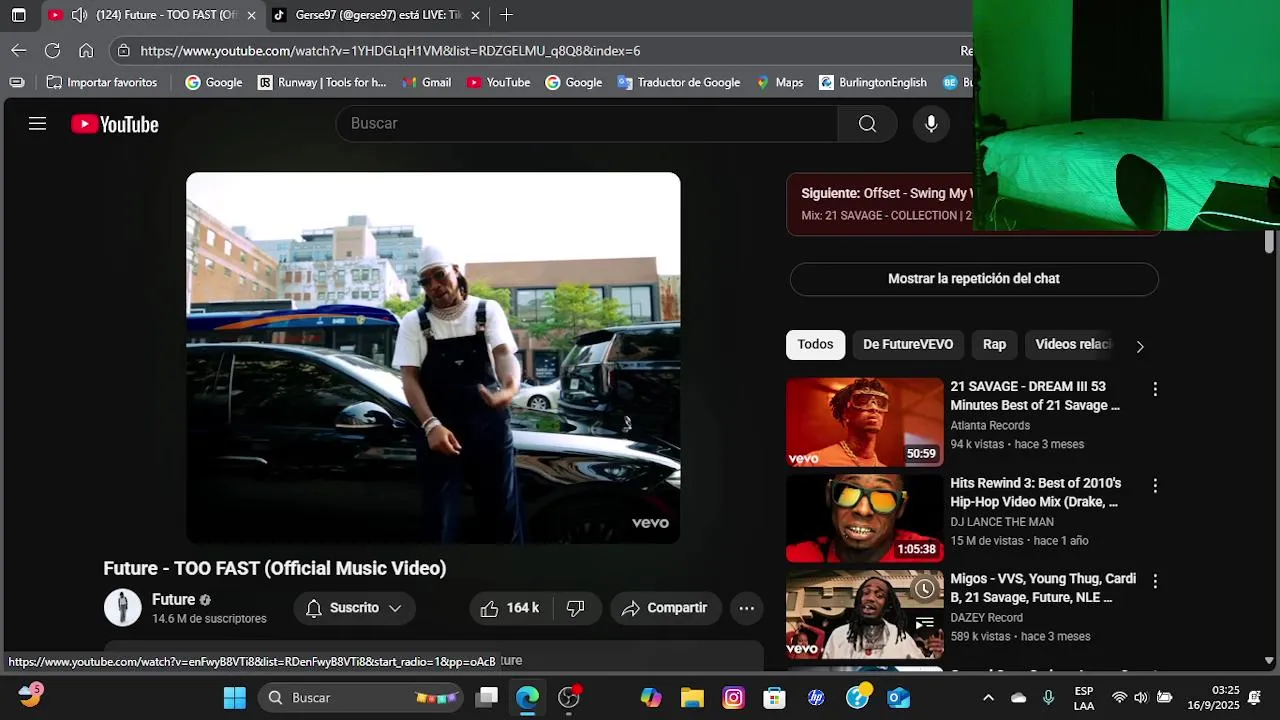Show hidden system tray icons
Screen dimensions: 1280x720
click(x=988, y=698)
